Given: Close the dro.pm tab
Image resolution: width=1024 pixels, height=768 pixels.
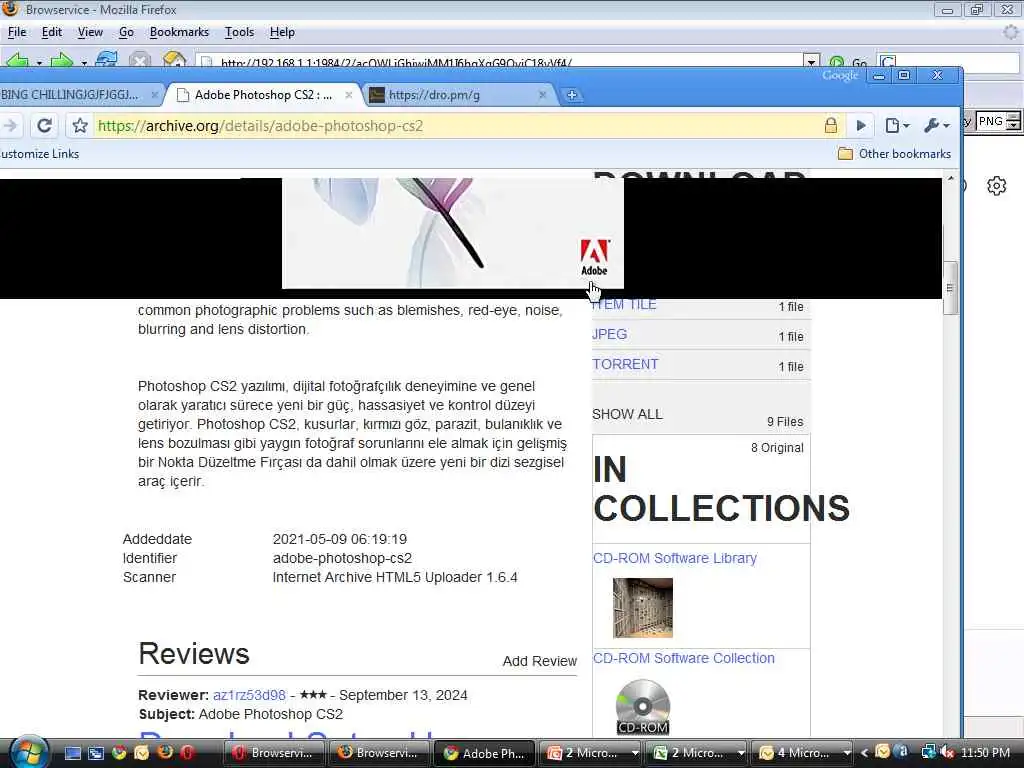Looking at the screenshot, I should coord(542,95).
